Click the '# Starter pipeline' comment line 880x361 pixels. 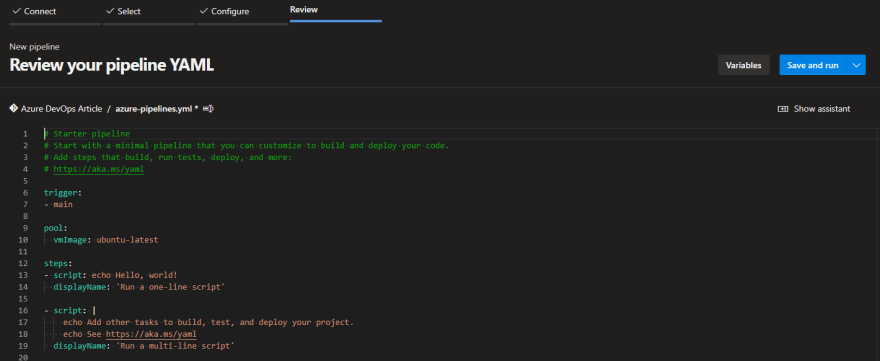point(87,134)
